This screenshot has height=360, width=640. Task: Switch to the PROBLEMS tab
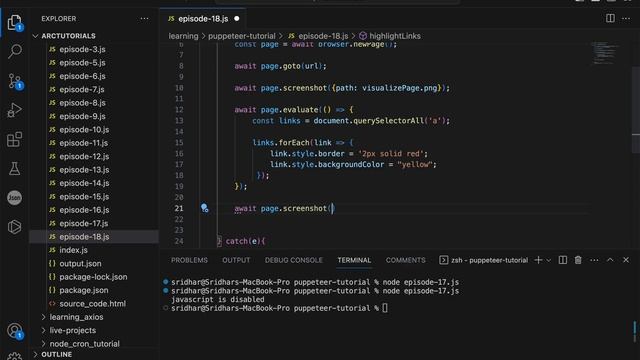pyautogui.click(x=189, y=260)
